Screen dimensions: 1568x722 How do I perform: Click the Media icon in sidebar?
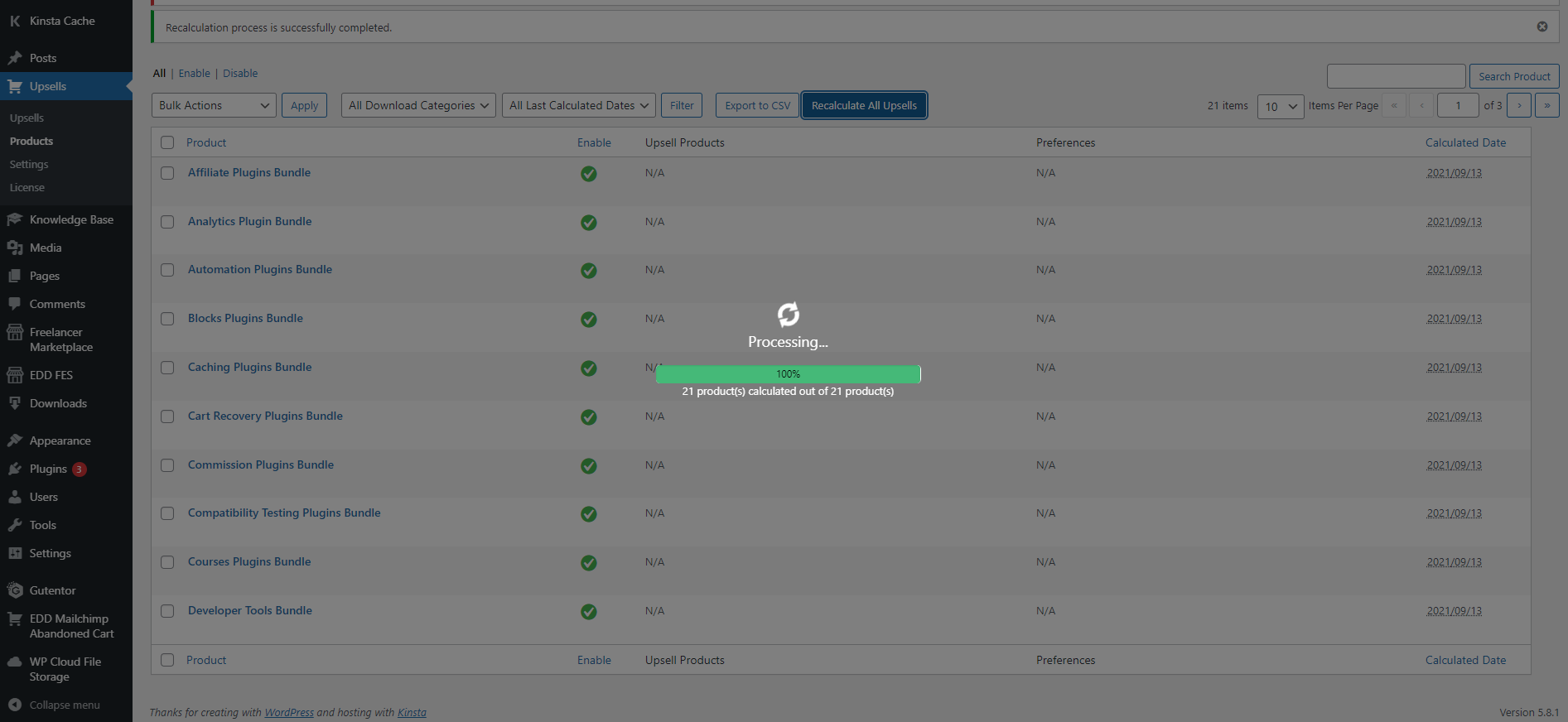tap(15, 248)
